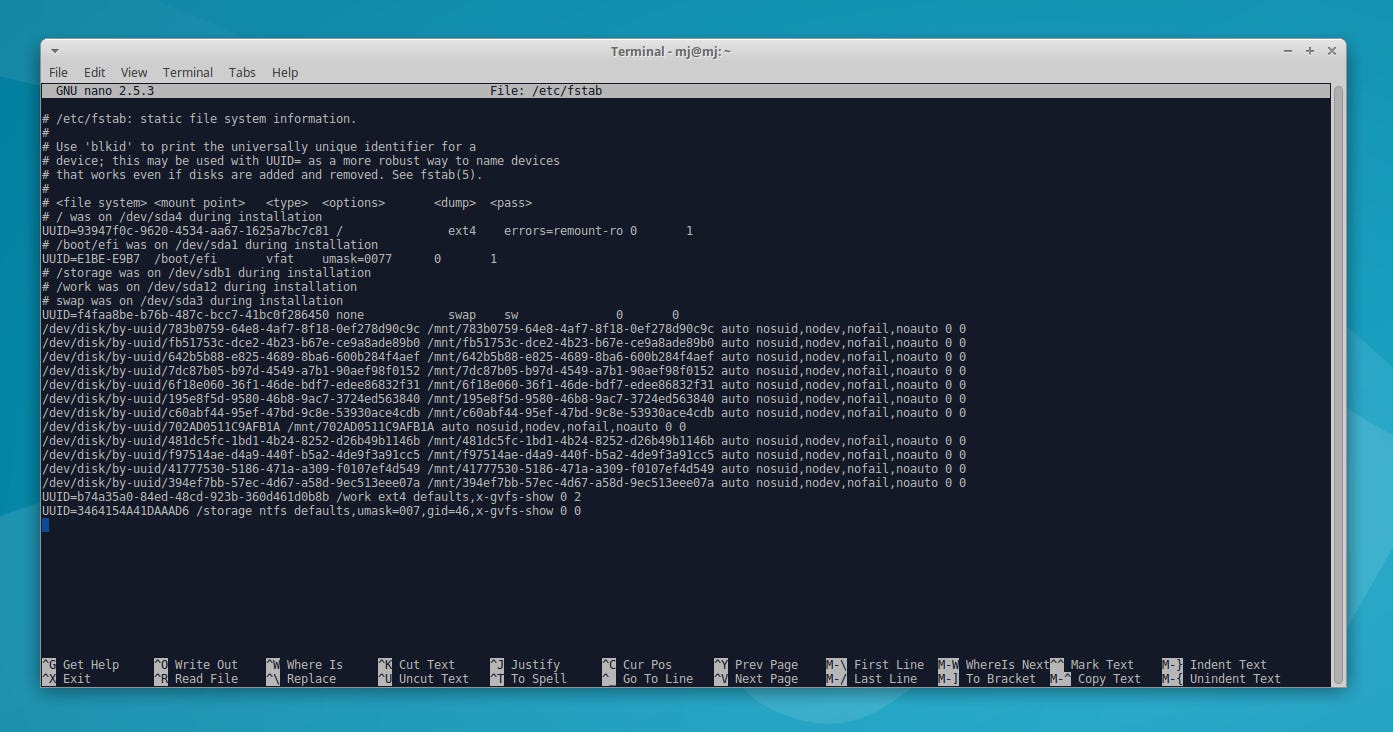
Task: Open the Terminal menu
Action: (x=187, y=72)
